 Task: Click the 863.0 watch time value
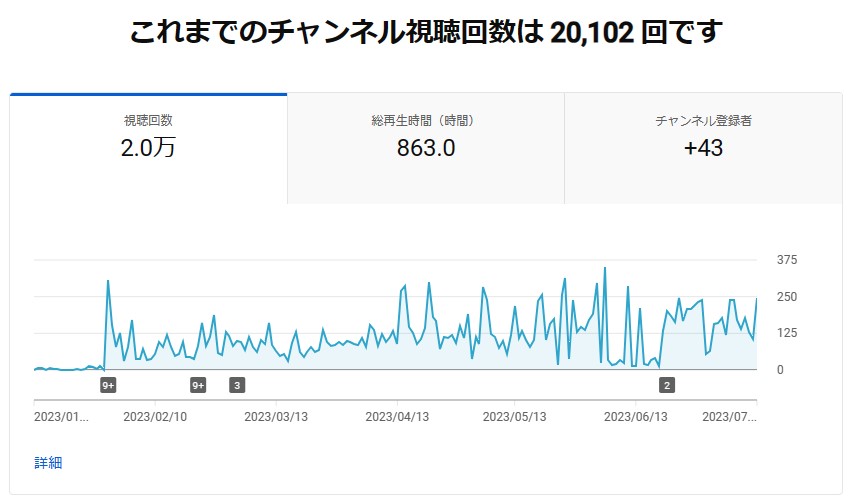[426, 148]
